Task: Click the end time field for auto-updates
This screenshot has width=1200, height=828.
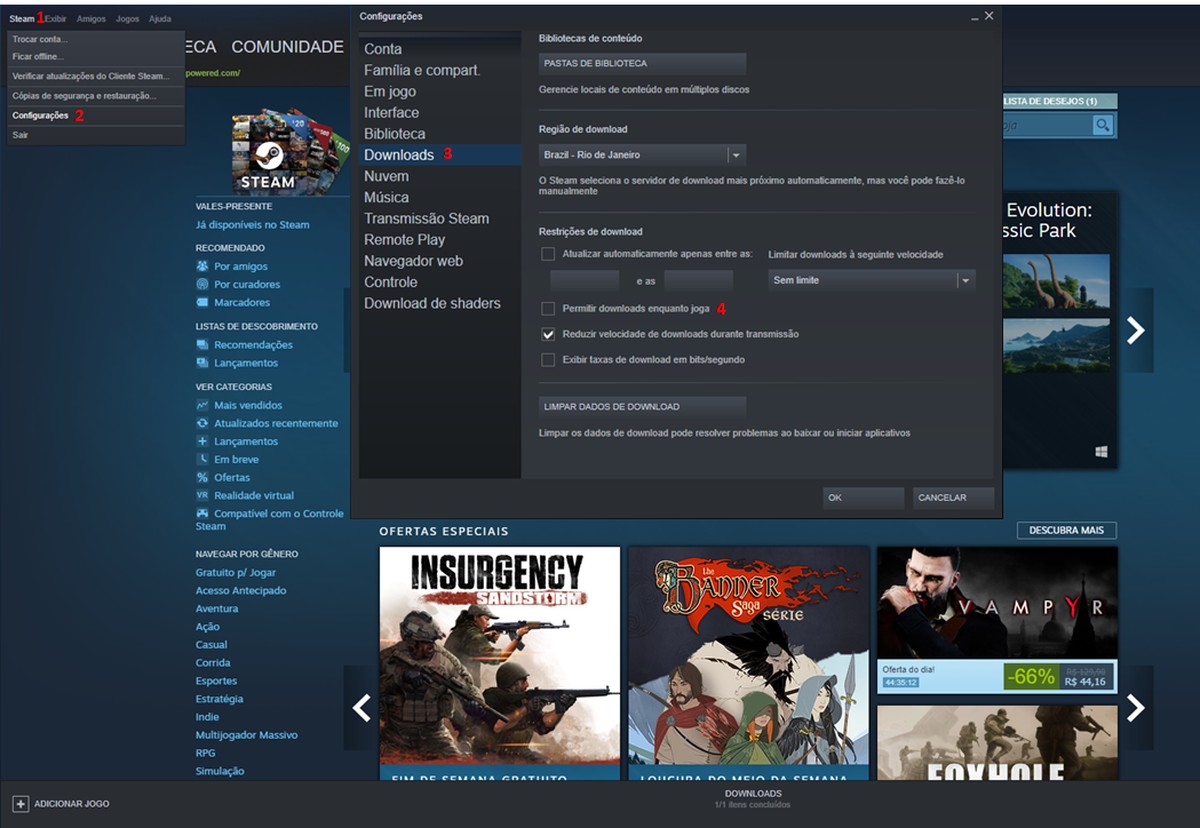Action: (x=699, y=281)
